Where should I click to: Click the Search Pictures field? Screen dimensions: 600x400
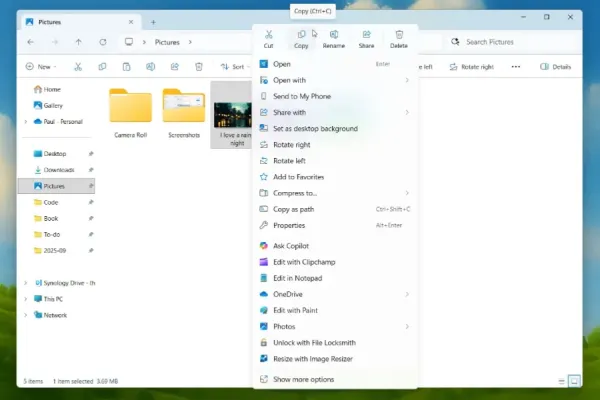(x=510, y=42)
